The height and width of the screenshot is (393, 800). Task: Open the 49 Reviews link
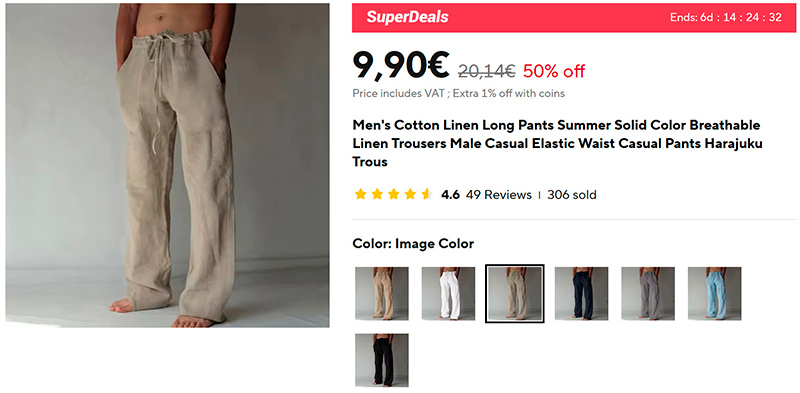point(498,194)
